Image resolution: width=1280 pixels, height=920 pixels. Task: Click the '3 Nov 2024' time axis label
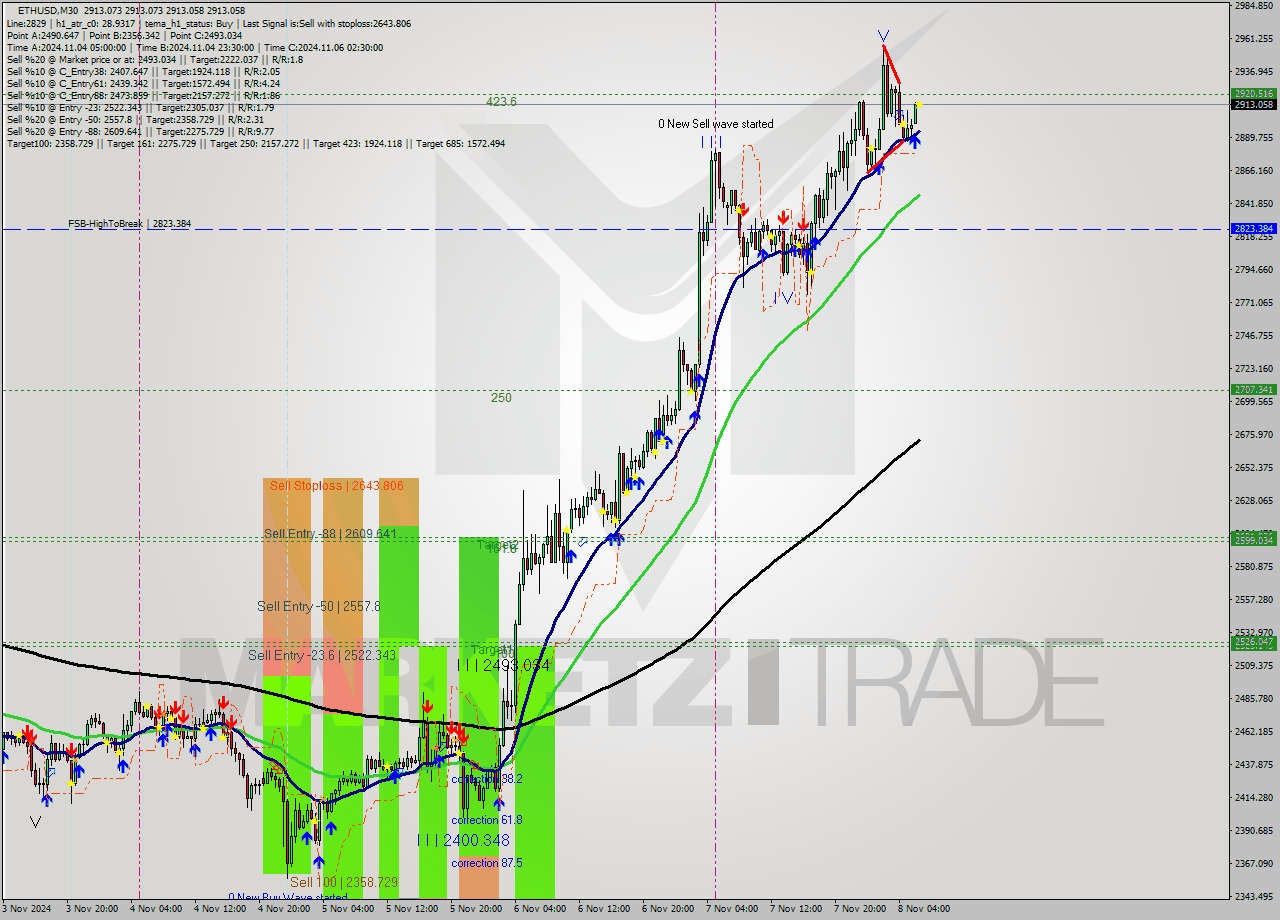(26, 909)
